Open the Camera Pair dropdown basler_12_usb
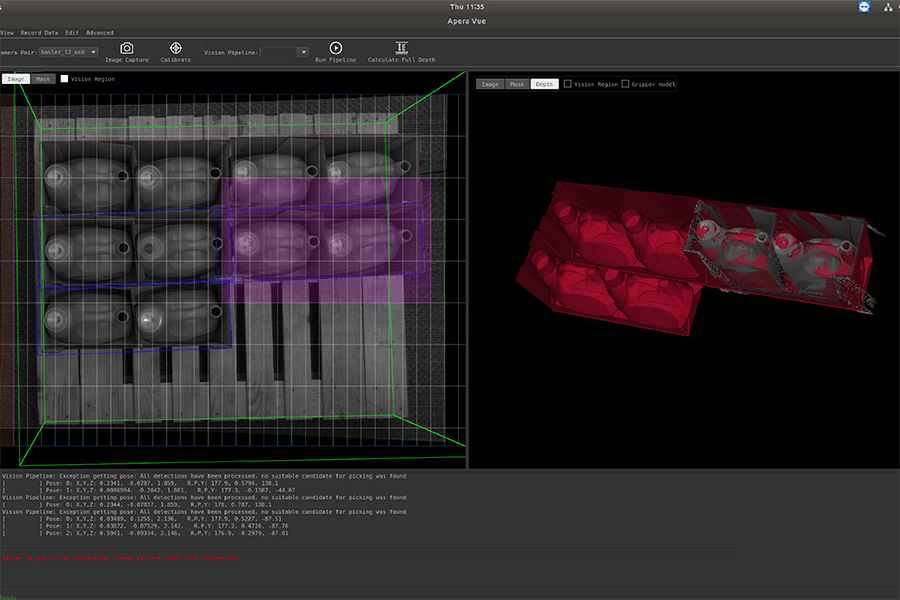Viewport: 900px width, 600px height. point(68,52)
